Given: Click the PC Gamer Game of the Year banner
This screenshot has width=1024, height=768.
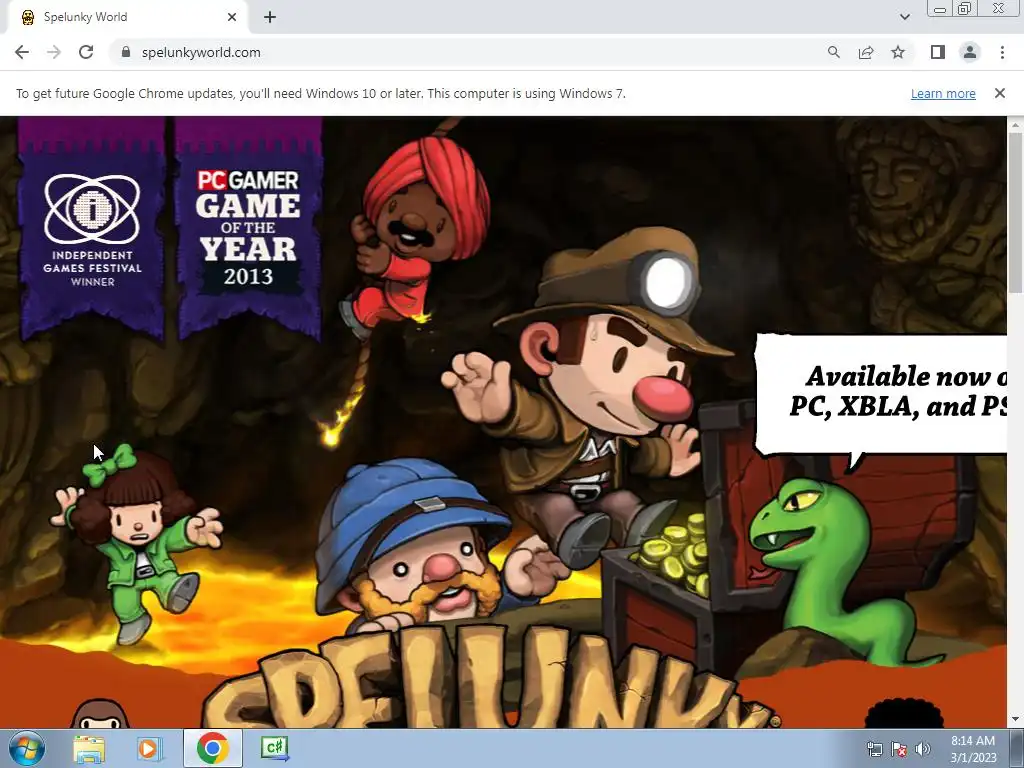Looking at the screenshot, I should click(248, 229).
